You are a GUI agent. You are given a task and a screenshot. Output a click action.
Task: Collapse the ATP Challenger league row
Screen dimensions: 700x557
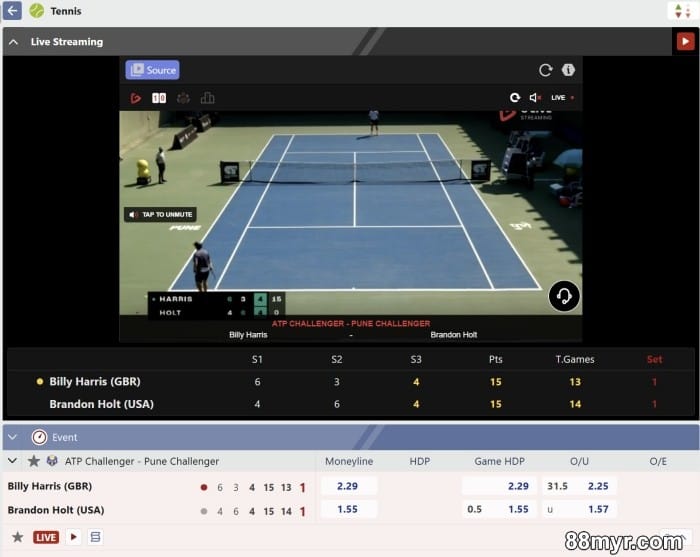click(x=12, y=461)
